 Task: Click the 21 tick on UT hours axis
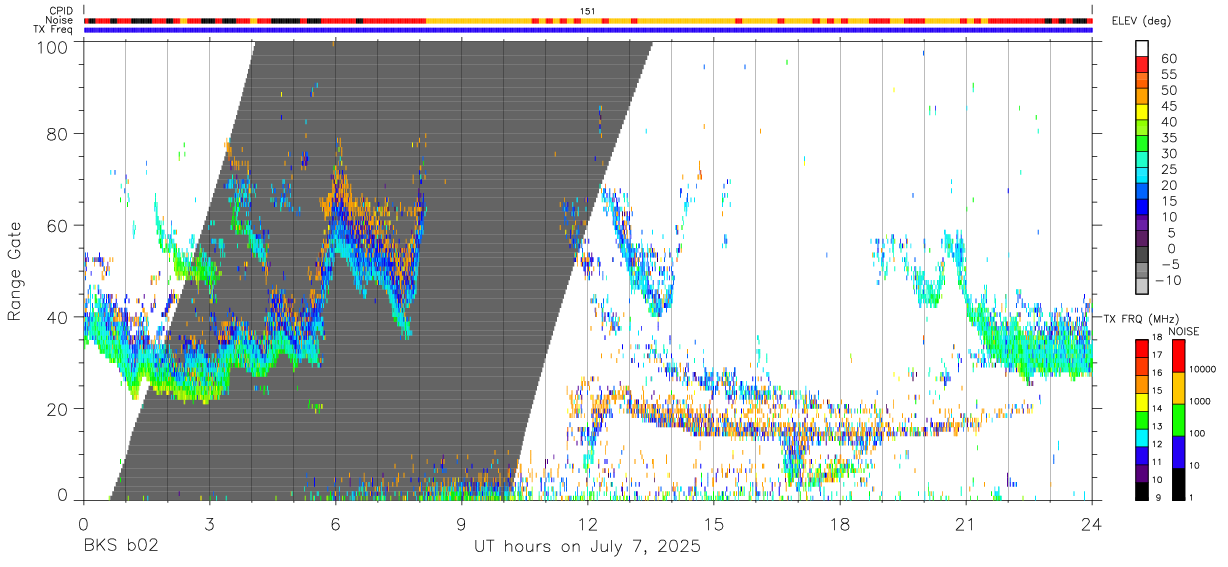pyautogui.click(x=965, y=523)
